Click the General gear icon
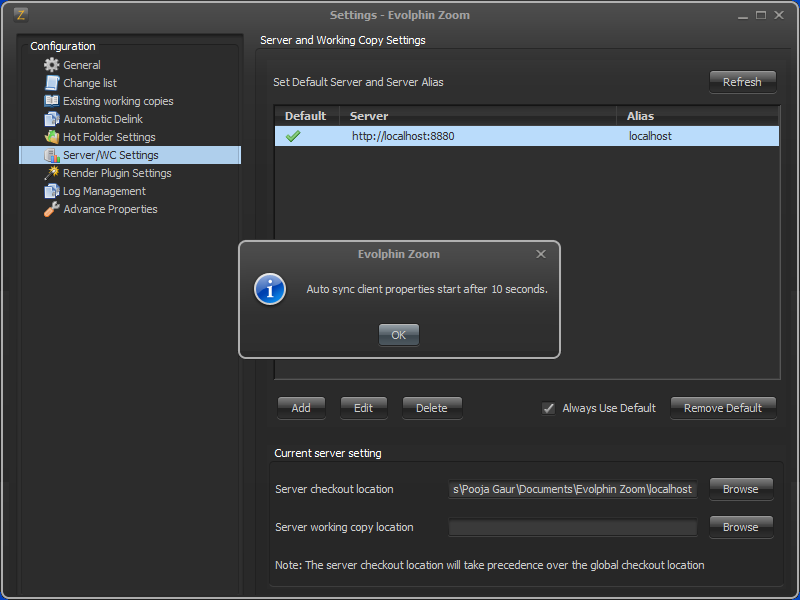Image resolution: width=800 pixels, height=600 pixels. click(x=52, y=65)
